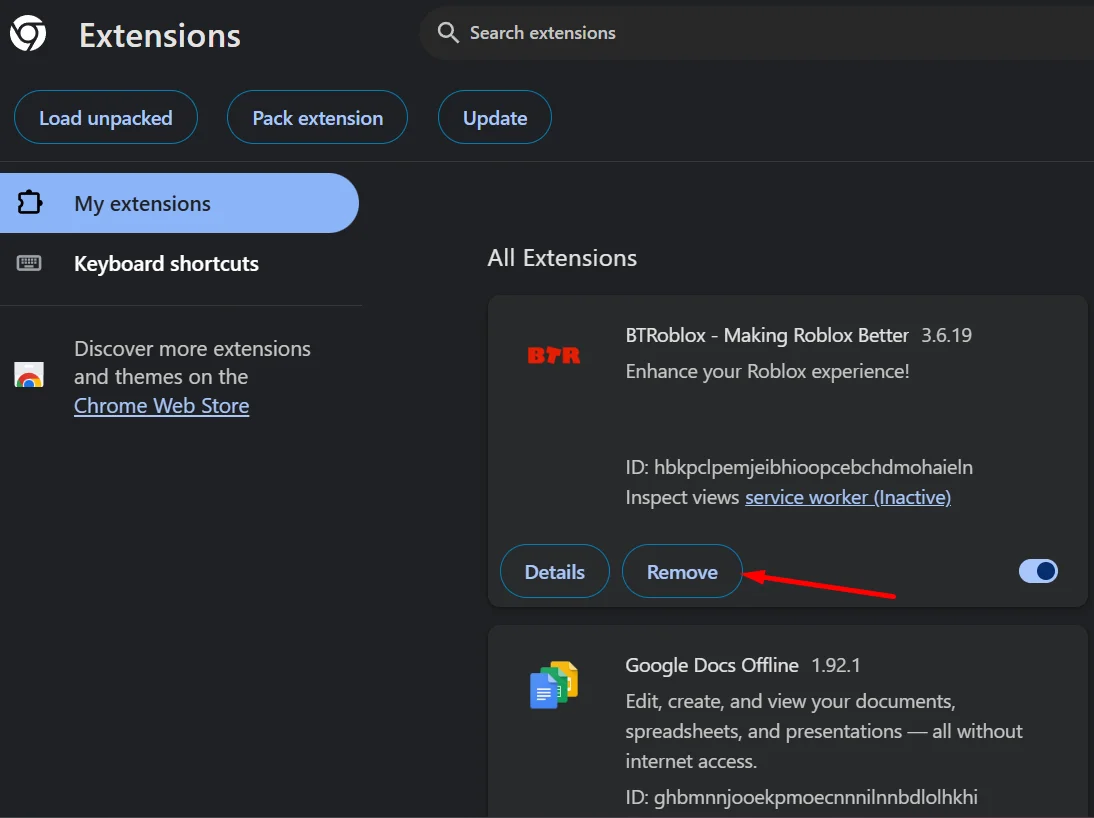The height and width of the screenshot is (818, 1094).
Task: Open Details for BTRoblox
Action: 554,572
